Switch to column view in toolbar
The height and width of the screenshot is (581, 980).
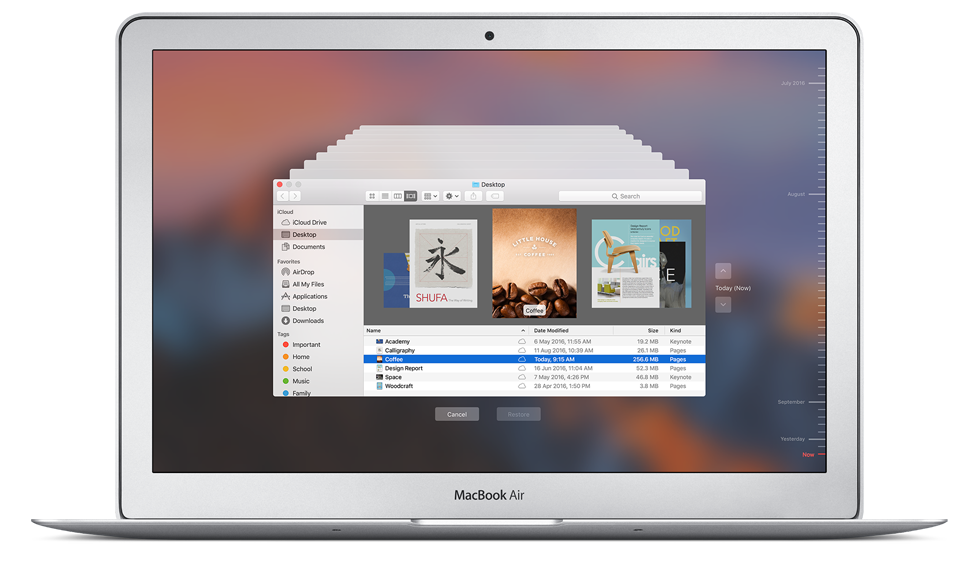[x=398, y=196]
